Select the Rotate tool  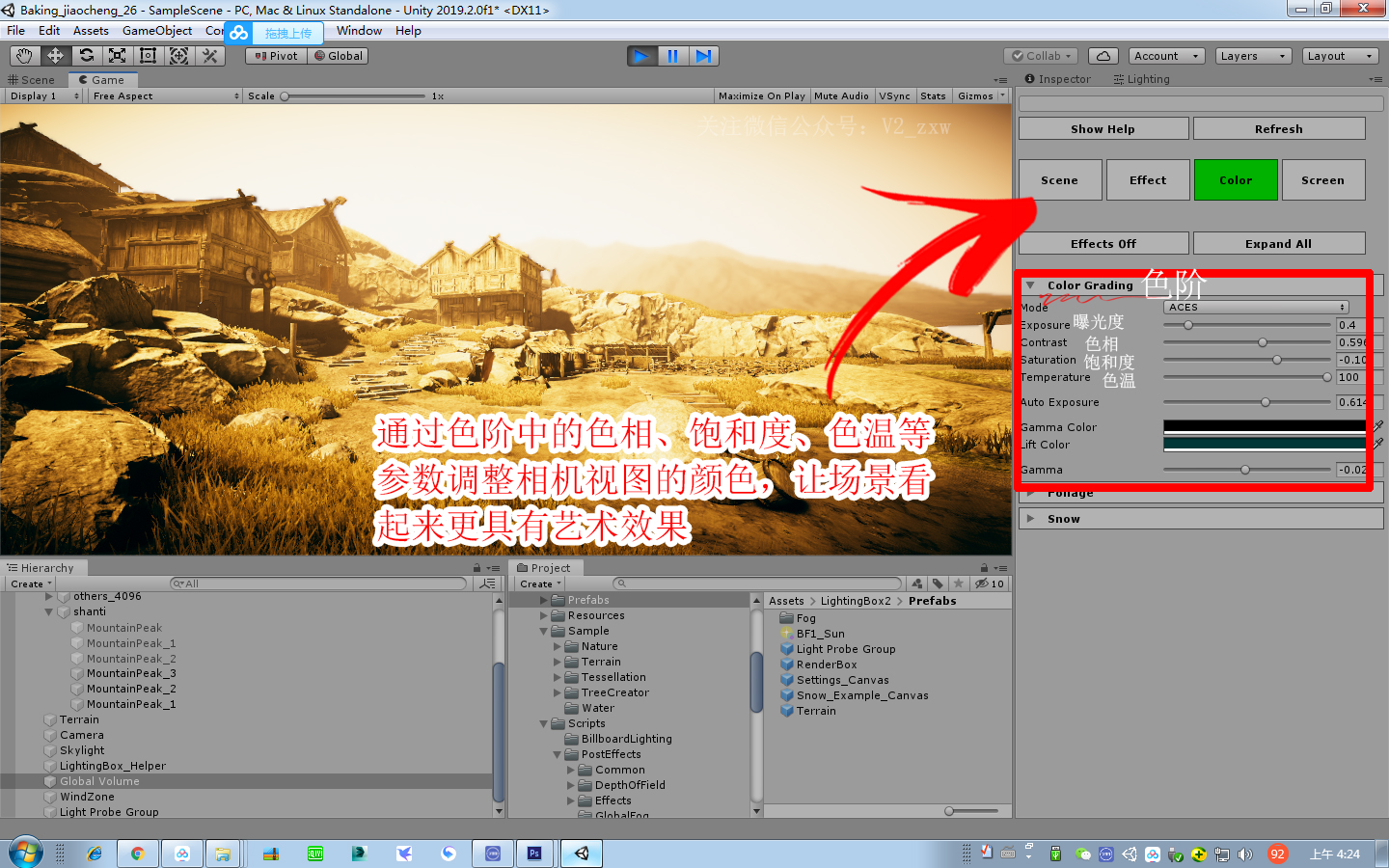86,56
